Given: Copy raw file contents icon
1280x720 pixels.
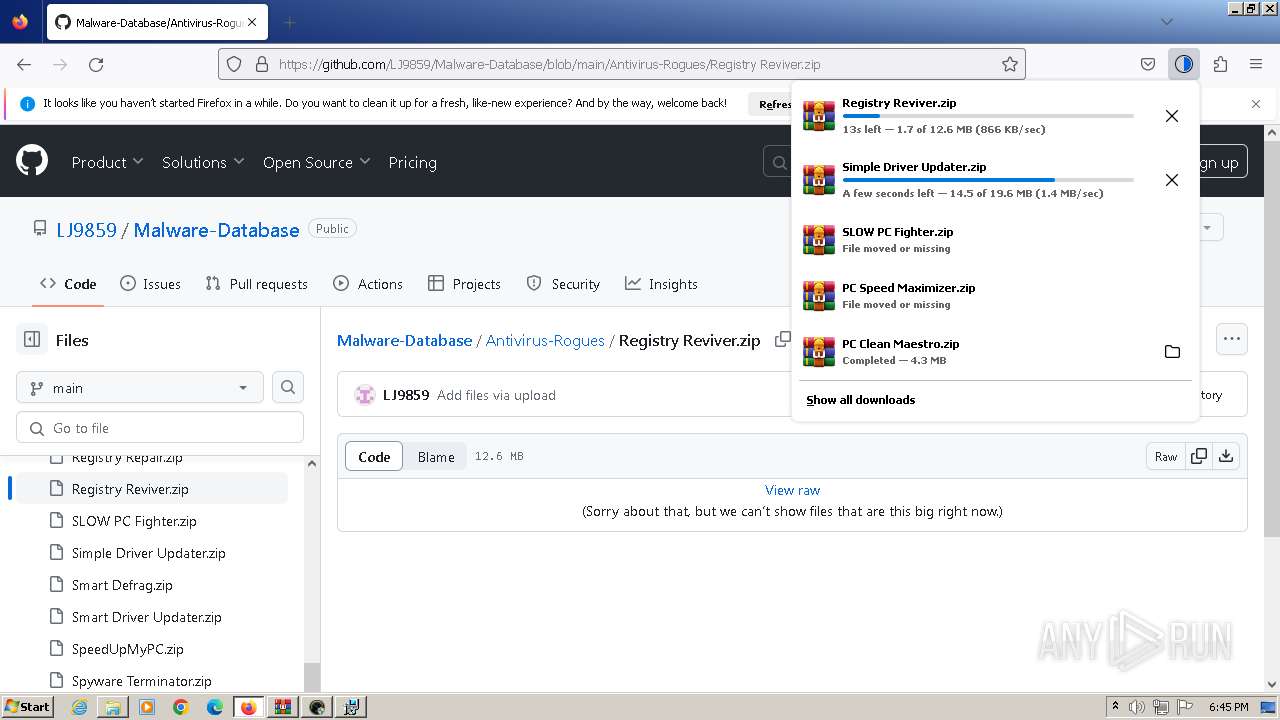Looking at the screenshot, I should (1199, 456).
